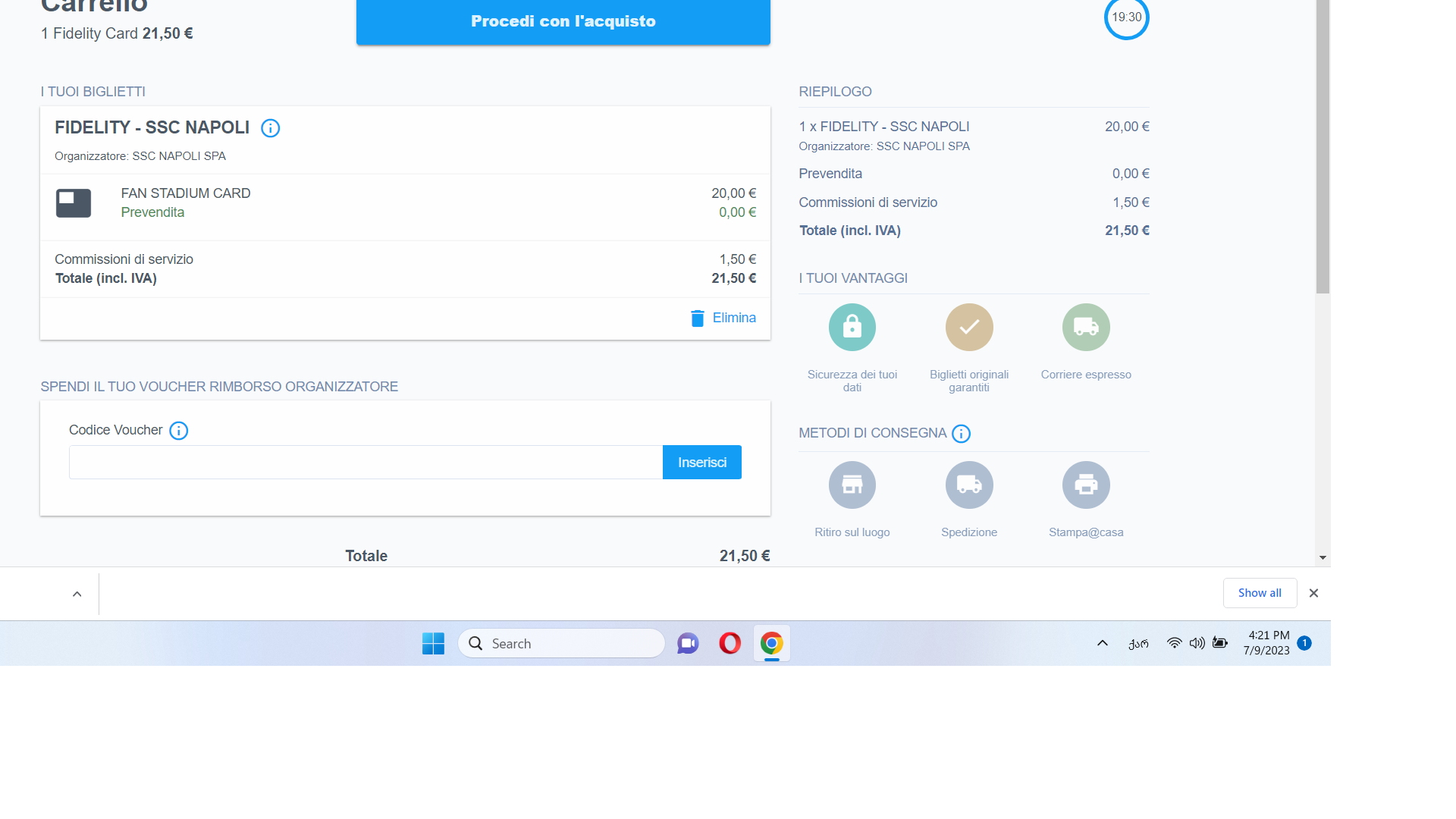Open the chat app in taskbar

[x=688, y=643]
